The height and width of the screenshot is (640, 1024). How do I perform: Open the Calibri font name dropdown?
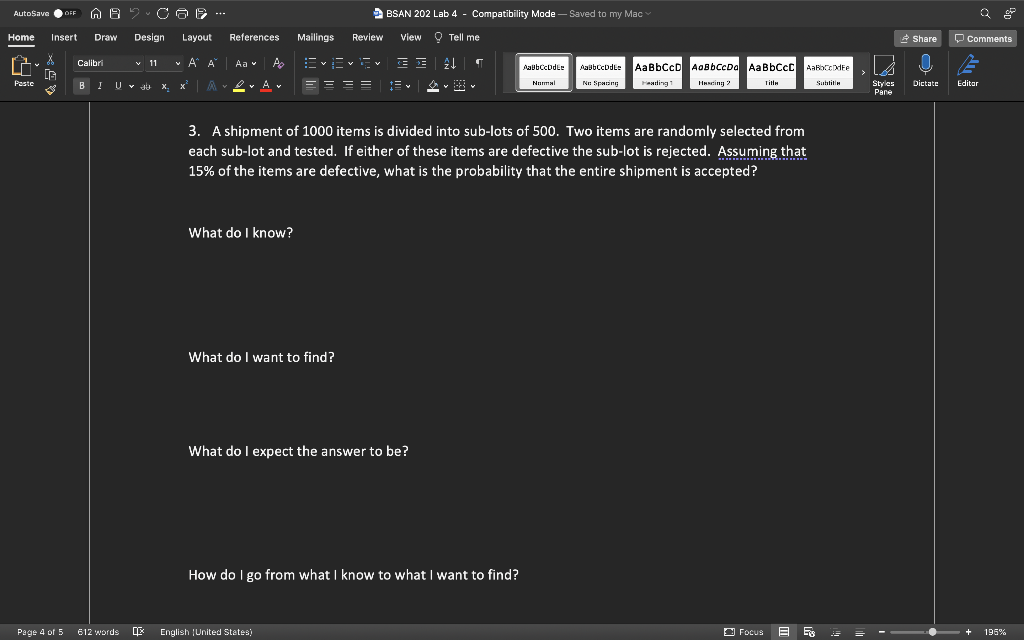[108, 63]
